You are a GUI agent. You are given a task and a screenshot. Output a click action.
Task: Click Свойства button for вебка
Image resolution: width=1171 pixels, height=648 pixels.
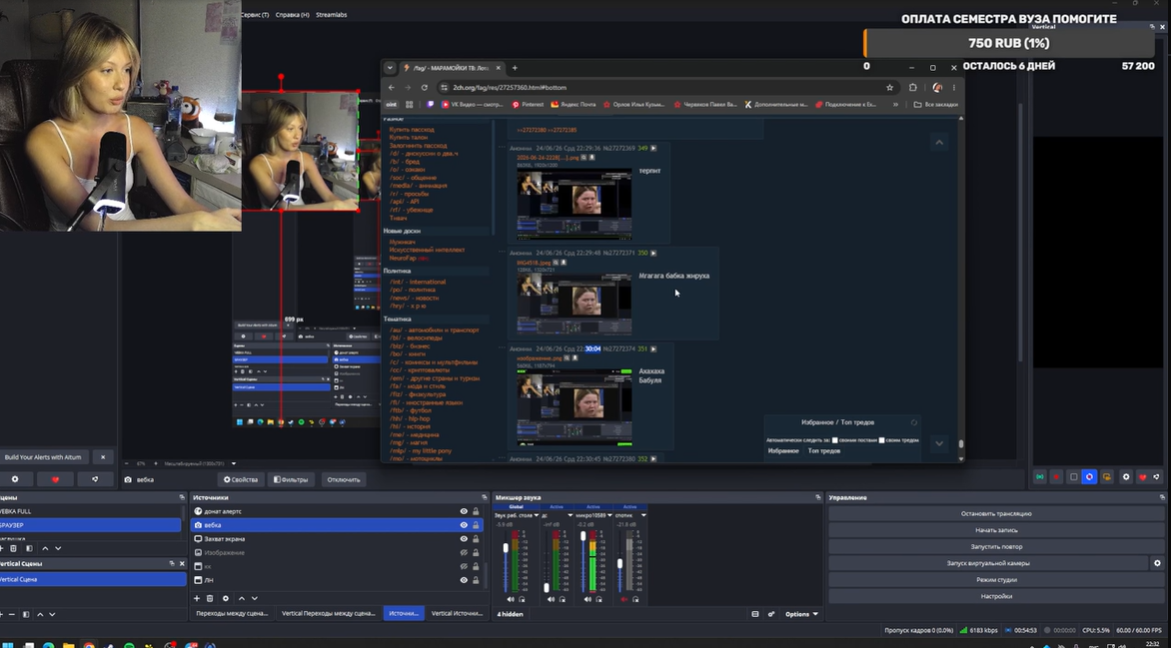[x=240, y=479]
